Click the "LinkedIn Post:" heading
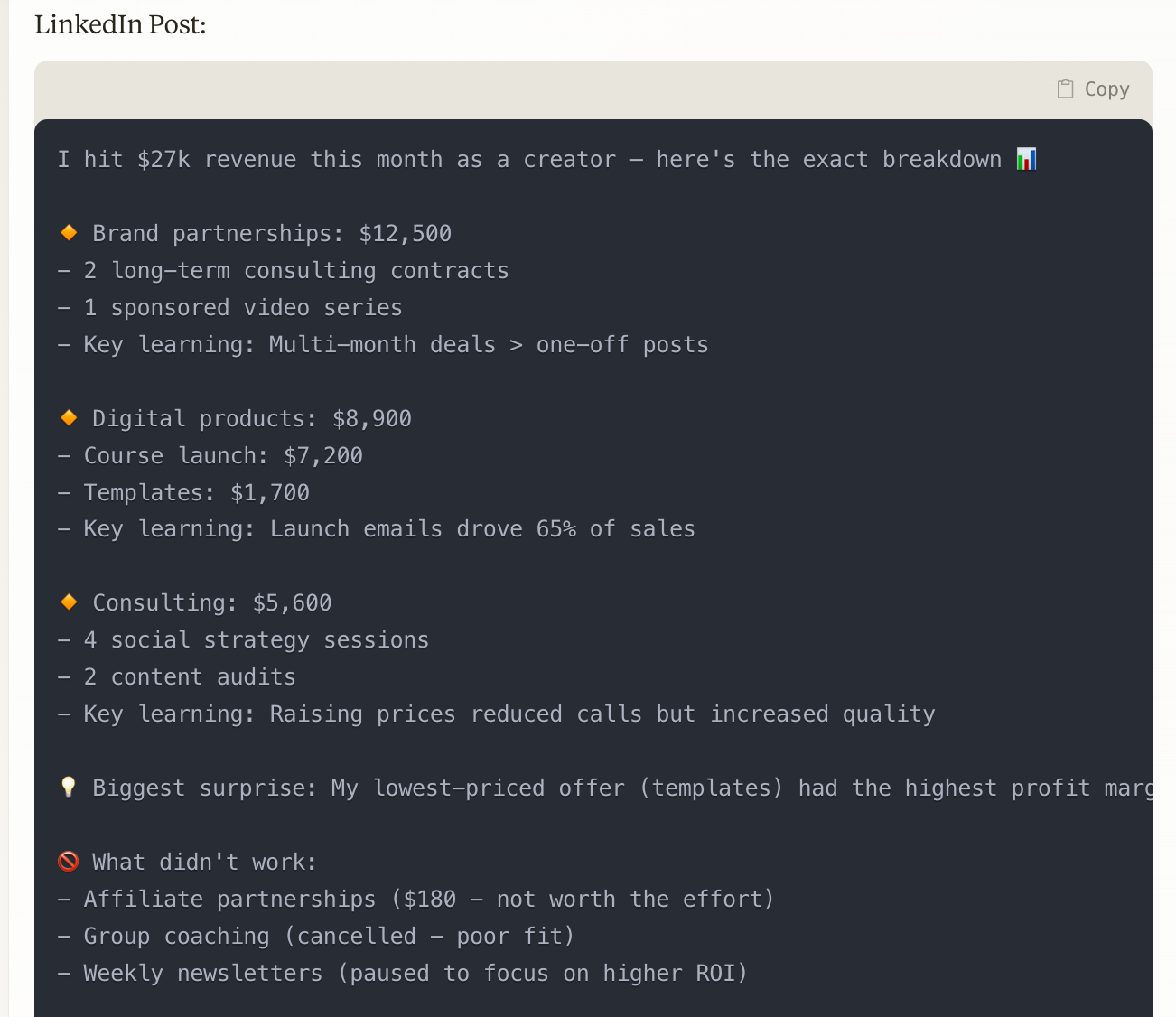This screenshot has height=1017, width=1176. coord(120,24)
